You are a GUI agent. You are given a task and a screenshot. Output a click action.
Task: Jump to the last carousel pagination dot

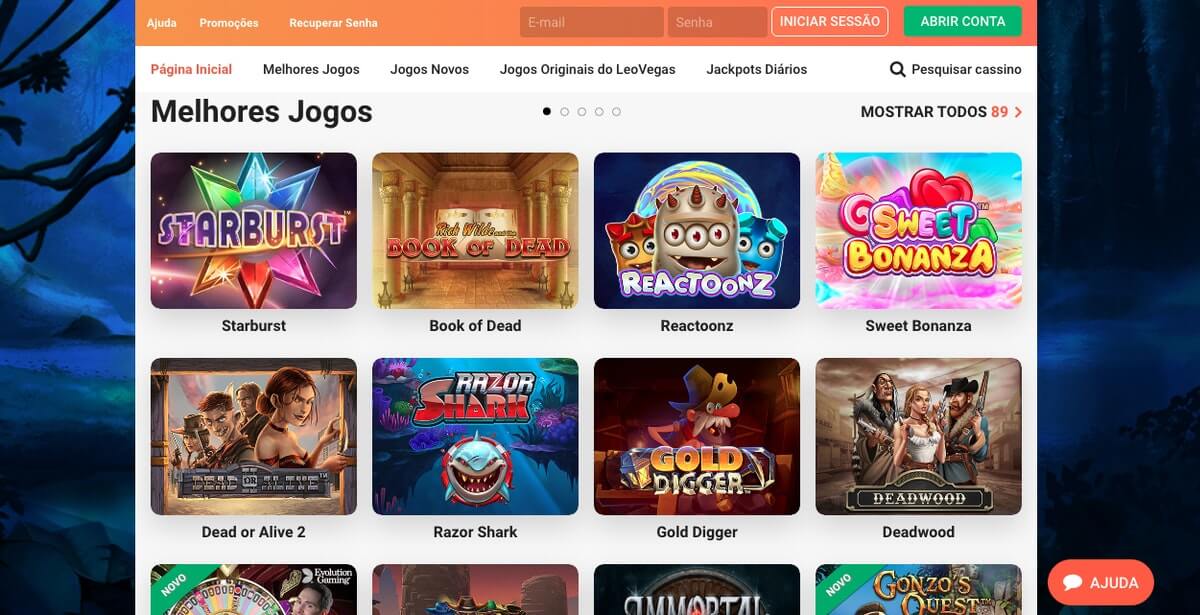(616, 112)
